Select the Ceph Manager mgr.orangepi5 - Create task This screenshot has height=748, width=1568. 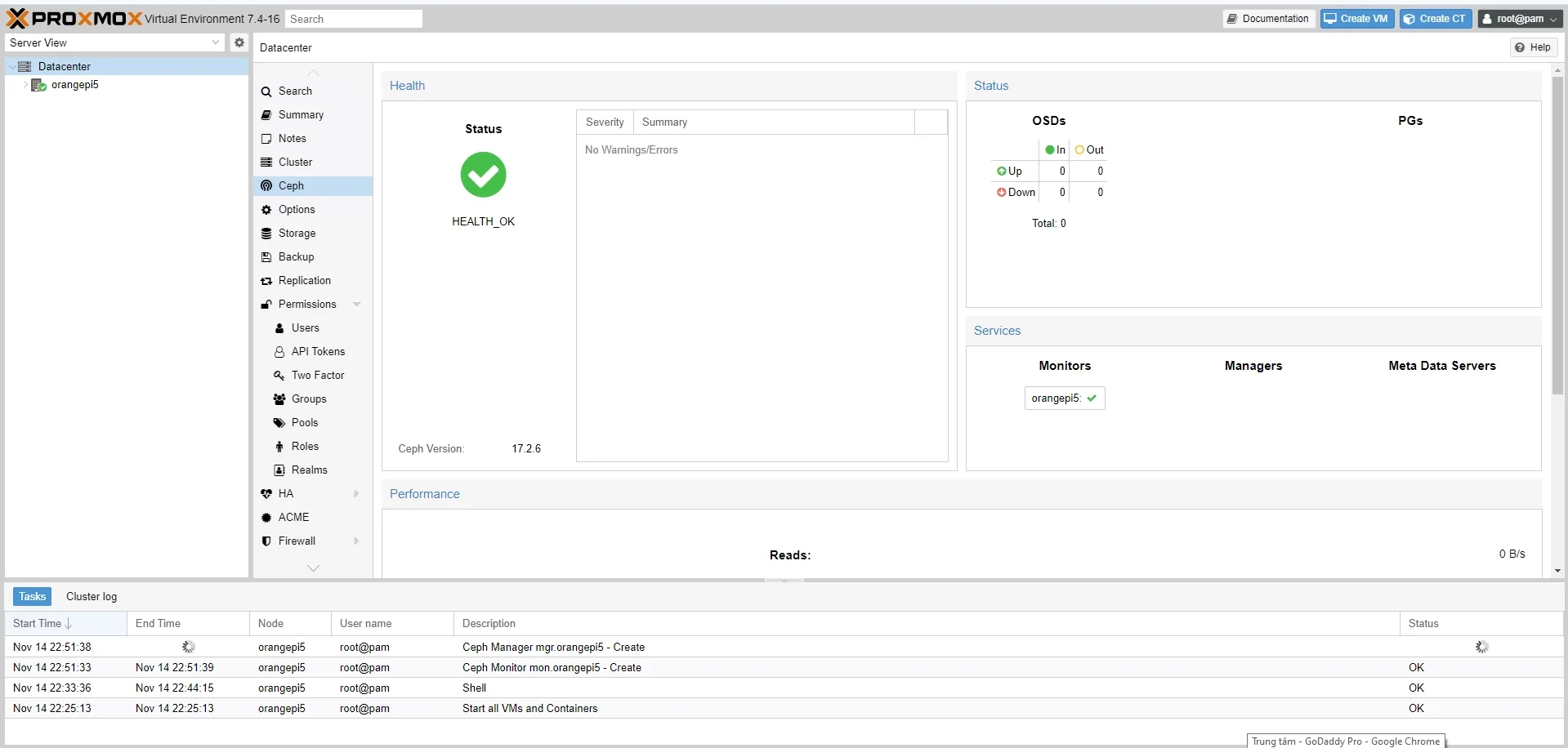tap(784, 648)
